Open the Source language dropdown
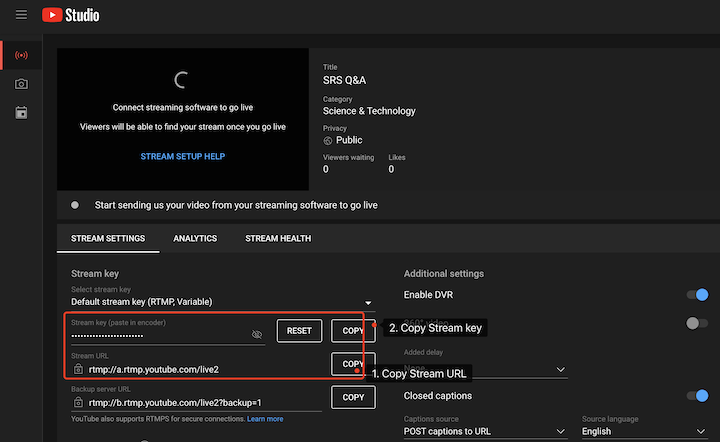The image size is (720, 442). [643, 431]
